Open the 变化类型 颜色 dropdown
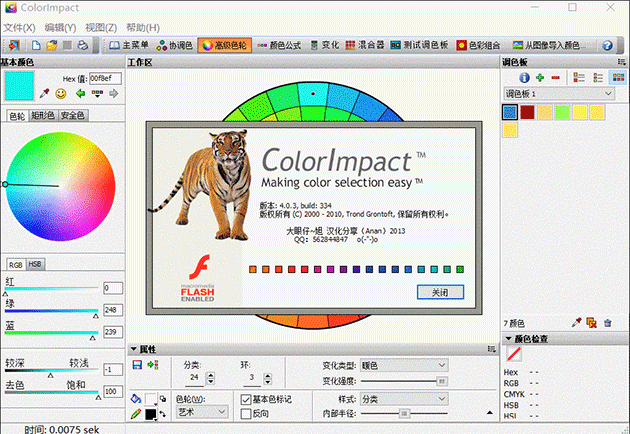This screenshot has height=434, width=630. click(404, 365)
